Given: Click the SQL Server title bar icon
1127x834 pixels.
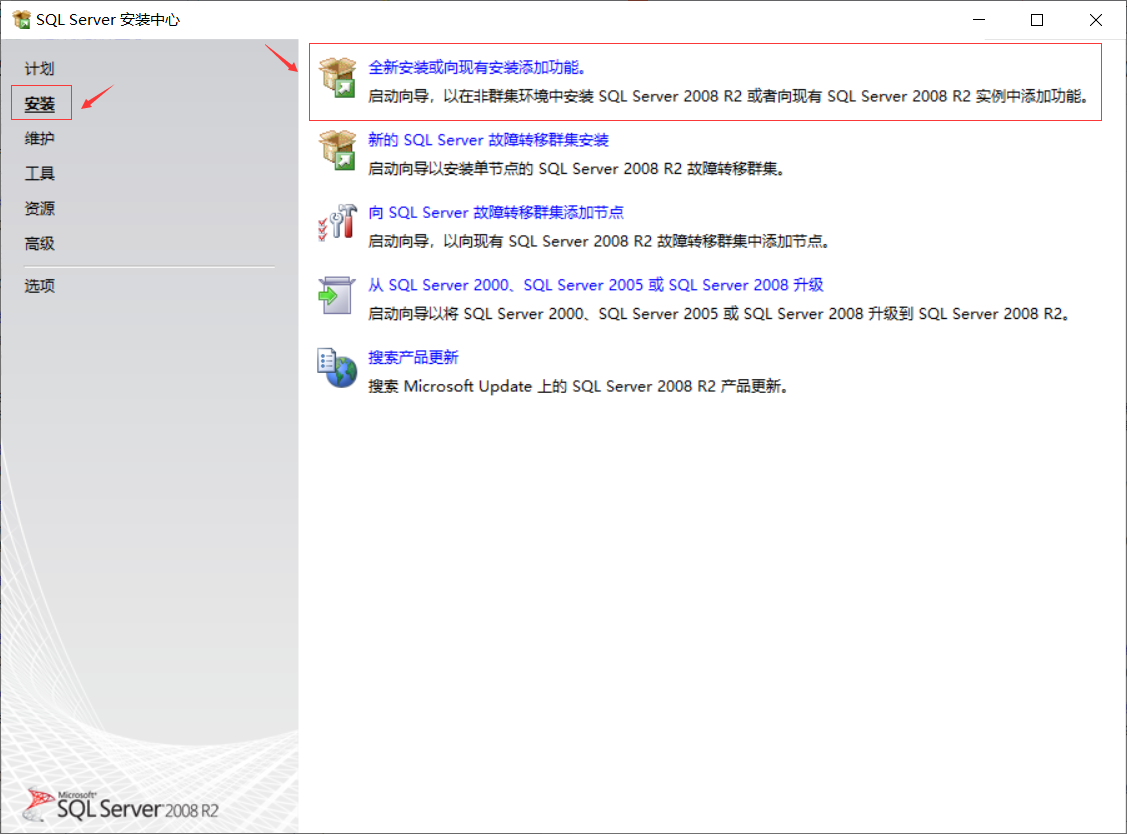Looking at the screenshot, I should (x=22, y=19).
